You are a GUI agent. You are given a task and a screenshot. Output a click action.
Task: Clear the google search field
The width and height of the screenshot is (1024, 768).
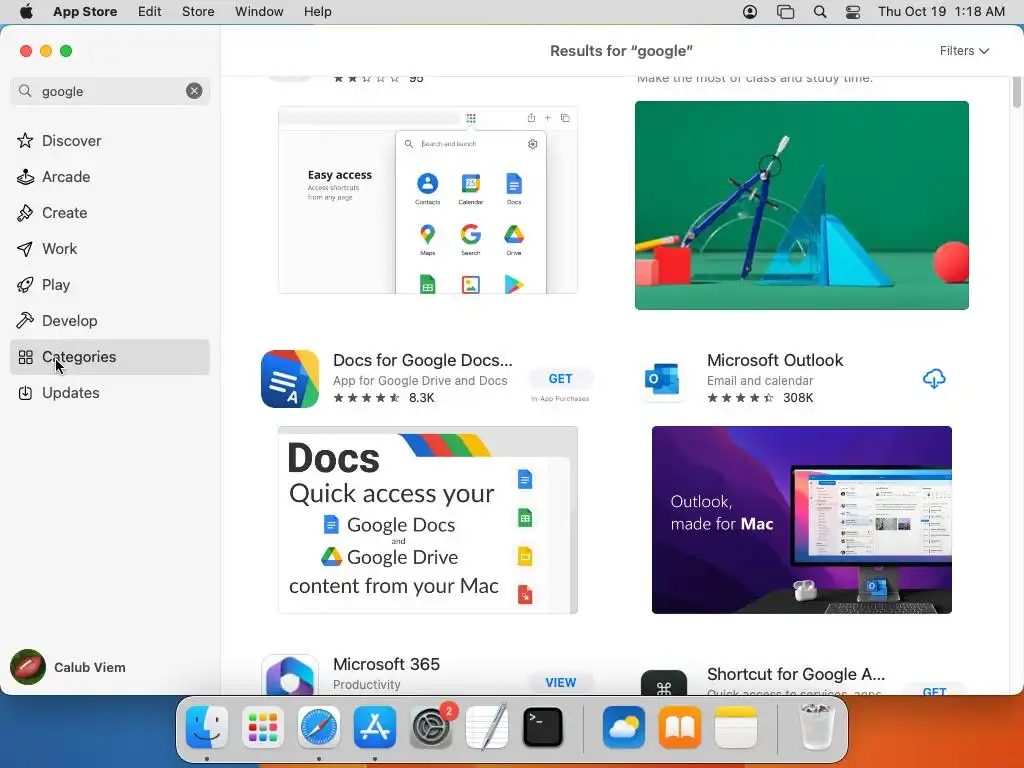coord(194,91)
